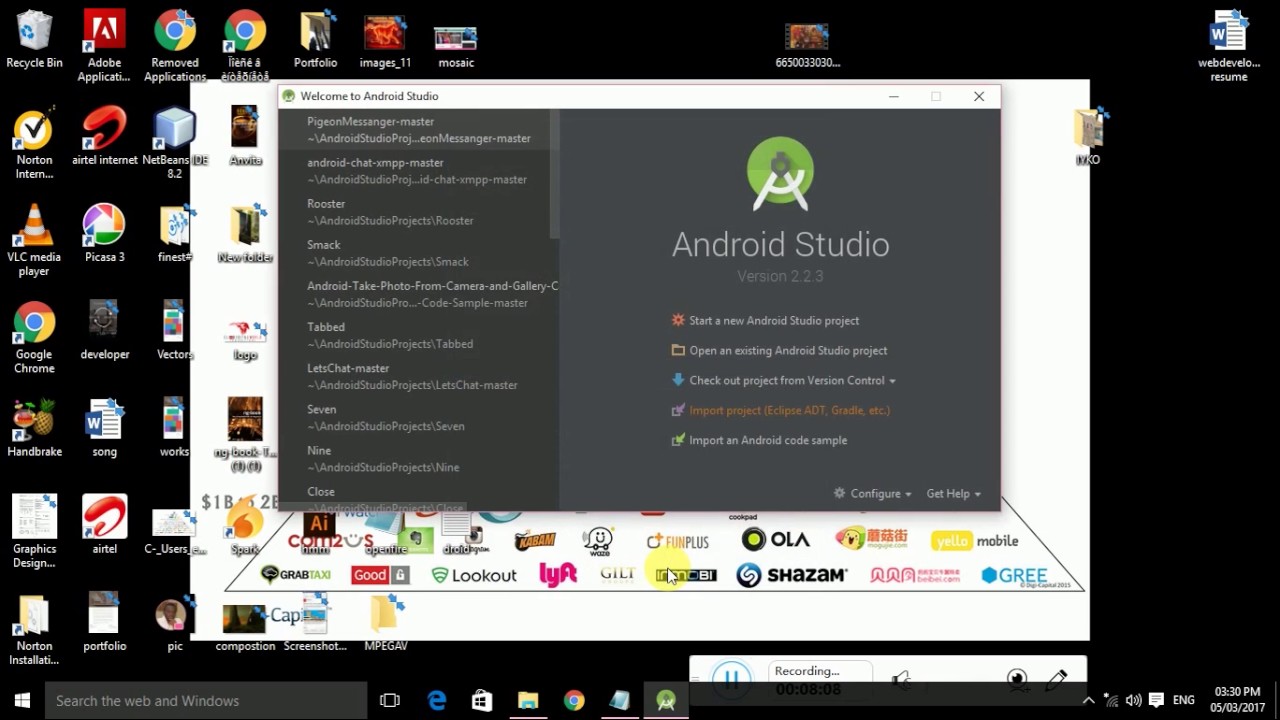1280x720 pixels.
Task: Open the Get Help dropdown
Action: (953, 494)
